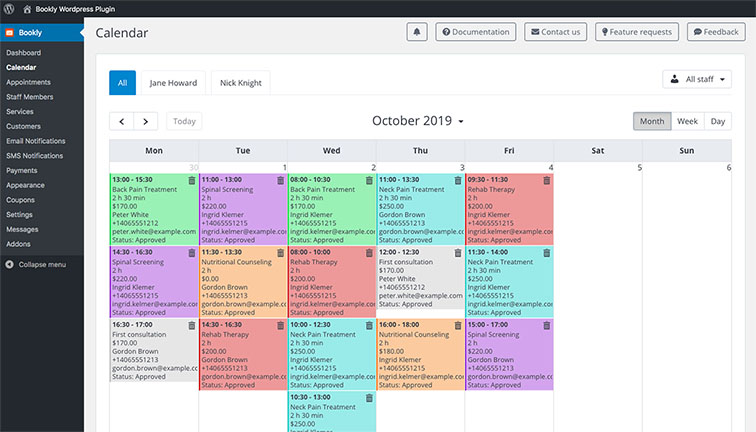The width and height of the screenshot is (756, 432).
Task: Open Bookly Settings
Action: pyautogui.click(x=19, y=215)
